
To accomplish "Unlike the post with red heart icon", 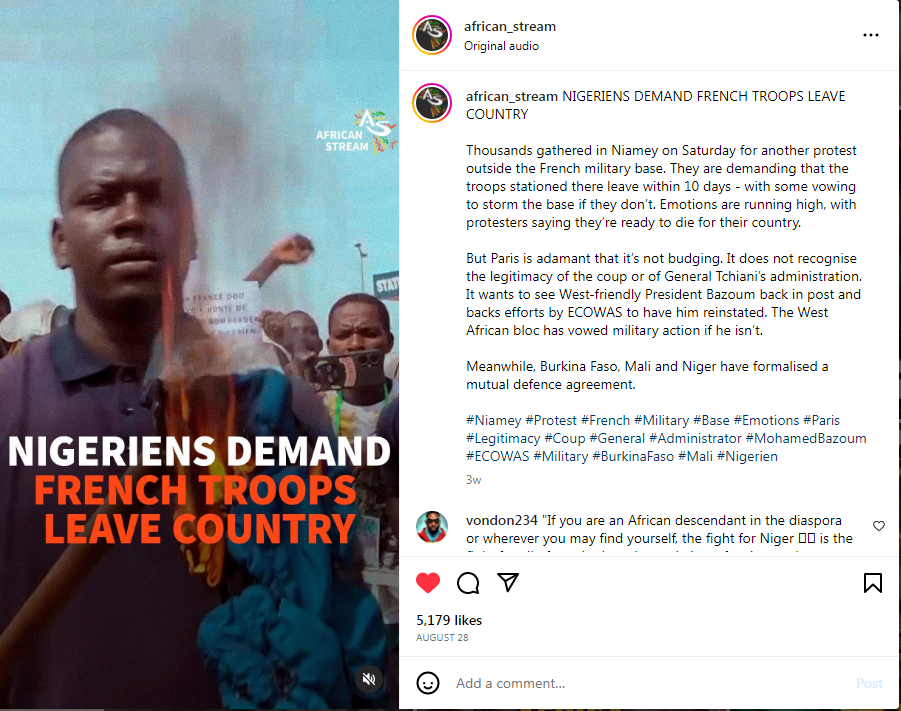I will 428,583.
